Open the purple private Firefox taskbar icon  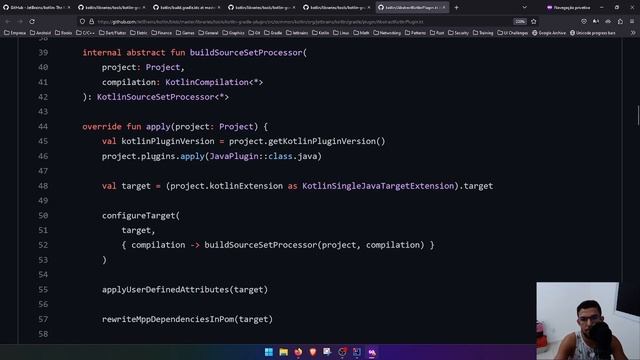click(x=371, y=352)
